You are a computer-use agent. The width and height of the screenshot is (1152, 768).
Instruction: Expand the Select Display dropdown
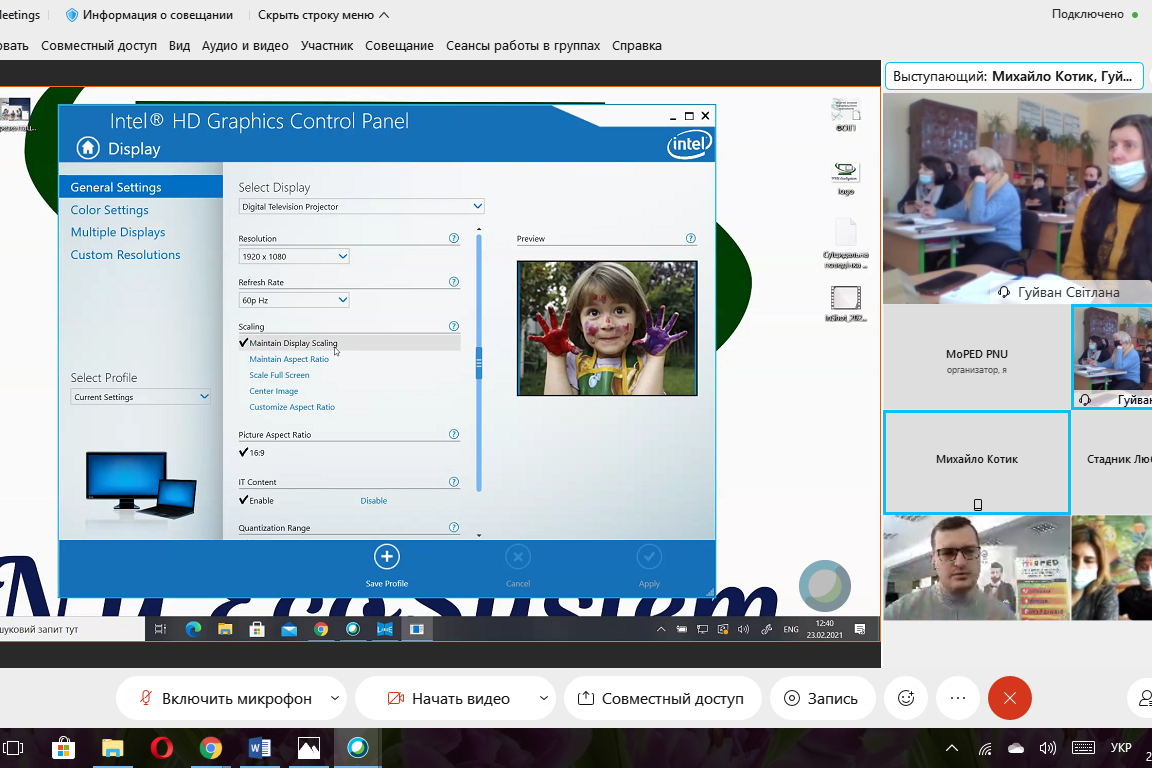pos(362,207)
